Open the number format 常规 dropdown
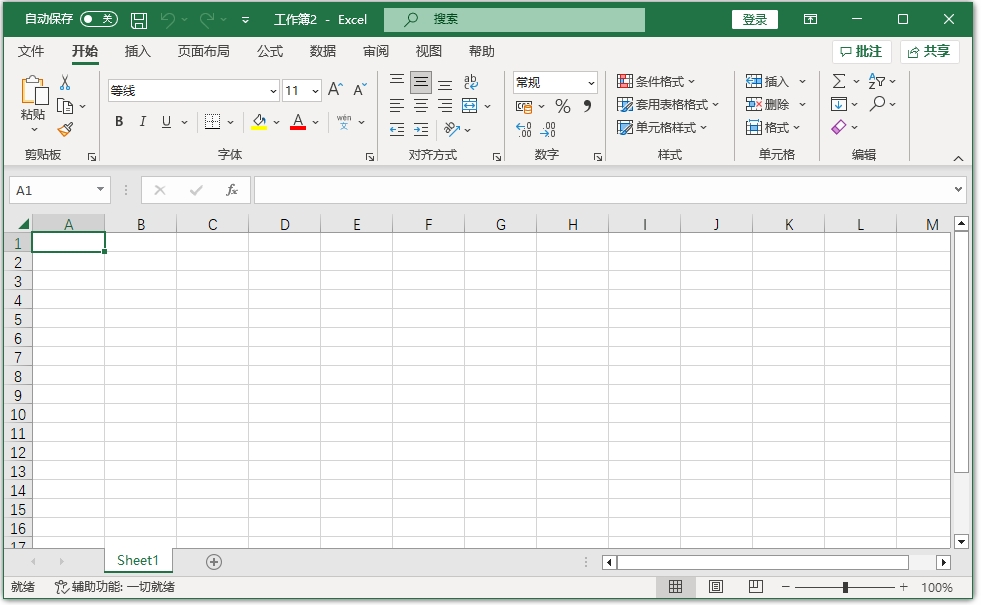The width and height of the screenshot is (983, 605). coord(591,83)
